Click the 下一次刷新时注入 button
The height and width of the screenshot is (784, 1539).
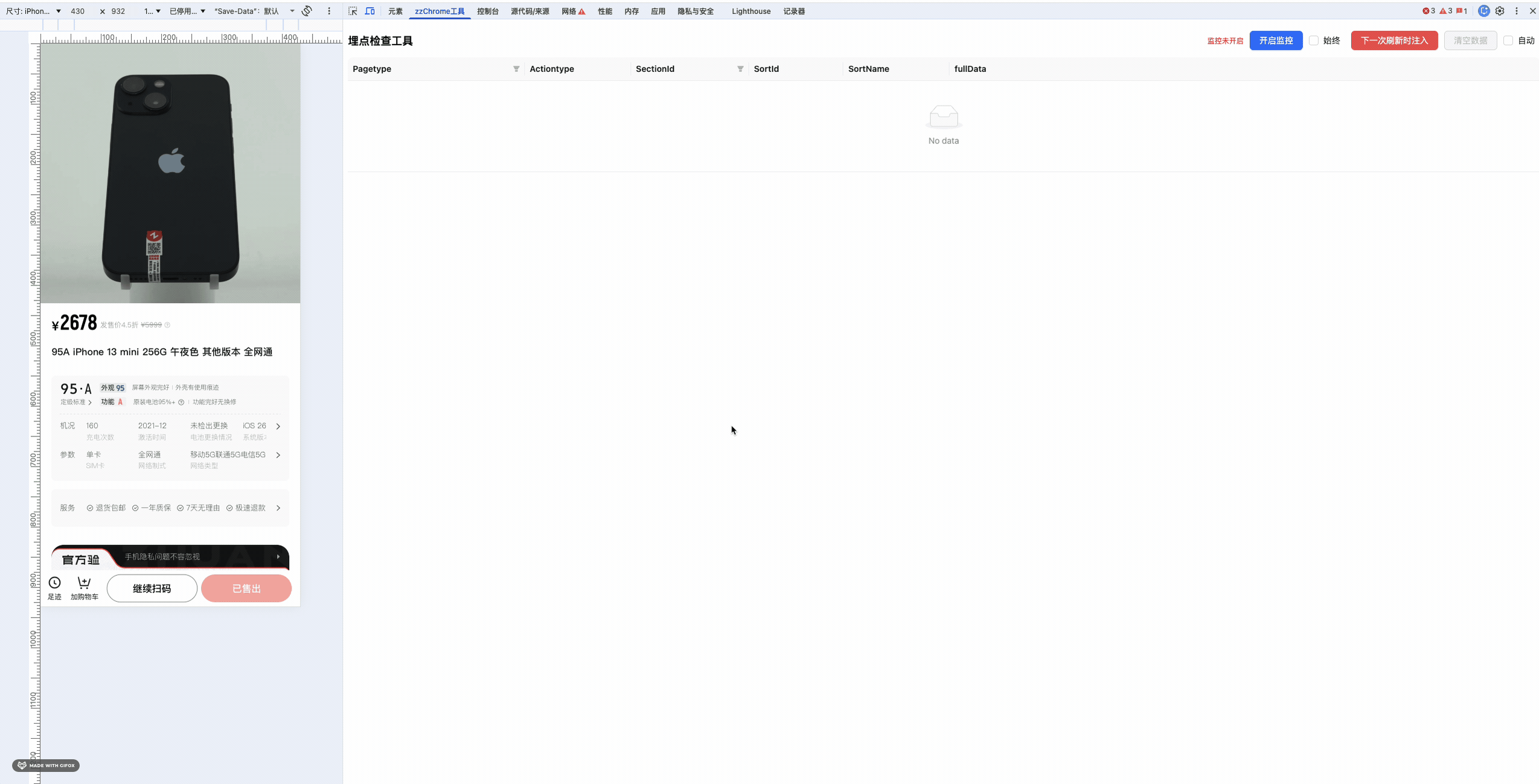(x=1394, y=40)
